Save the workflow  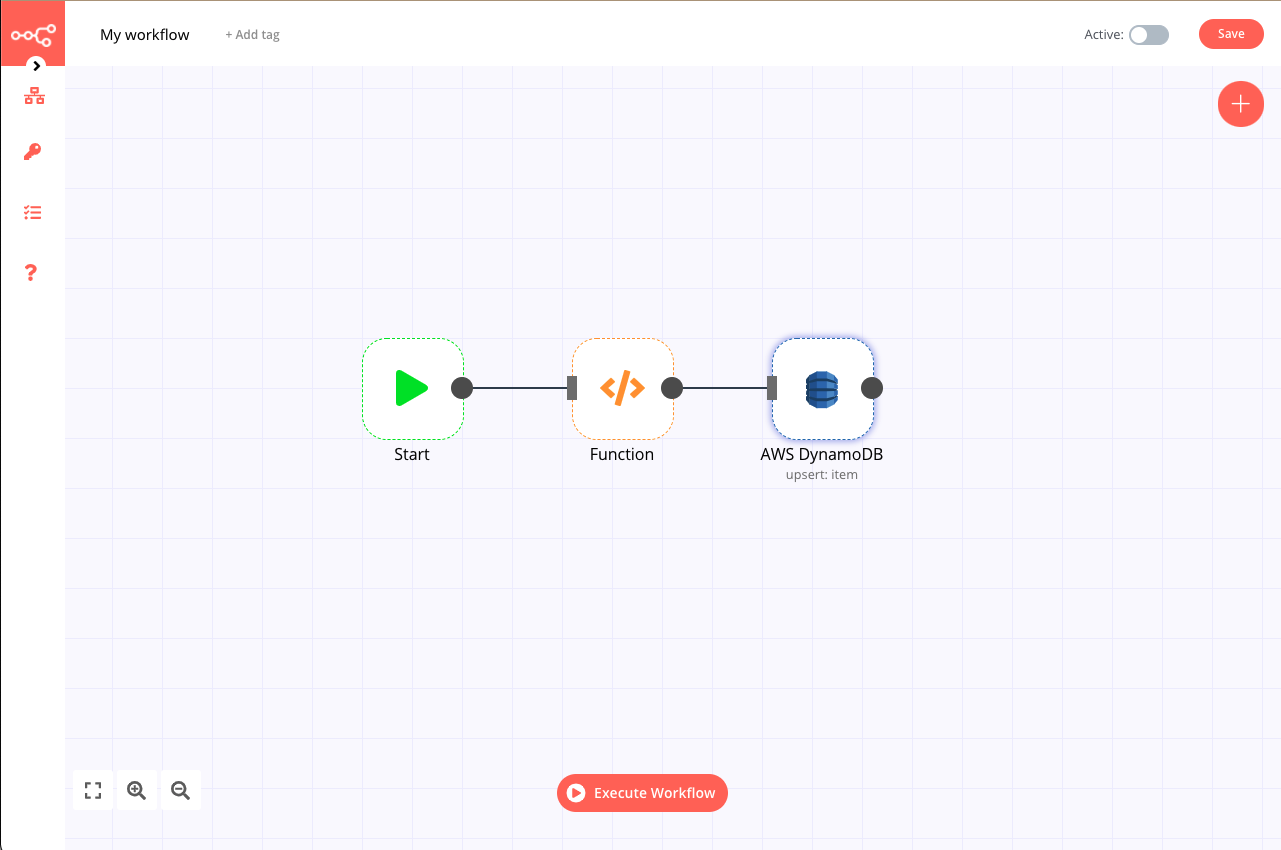coord(1231,33)
